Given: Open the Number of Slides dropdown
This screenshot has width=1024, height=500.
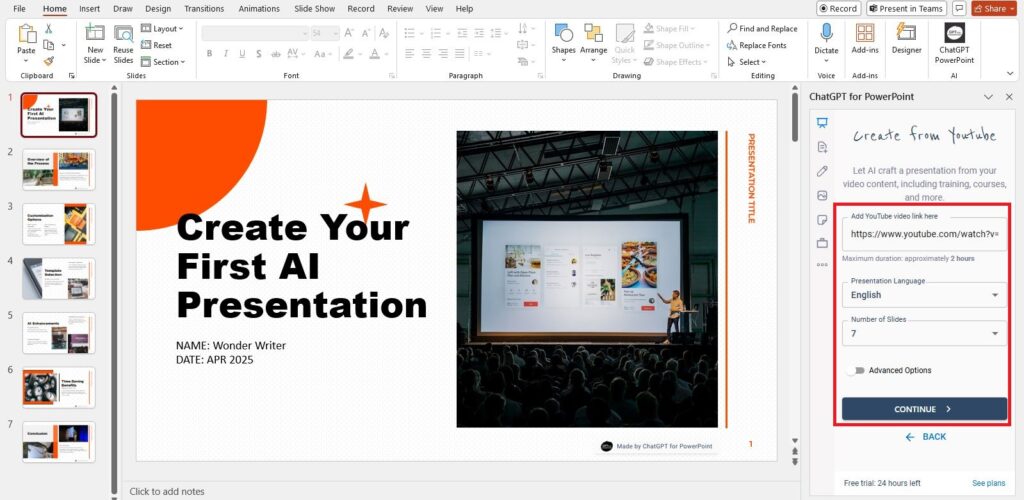Looking at the screenshot, I should coord(924,333).
